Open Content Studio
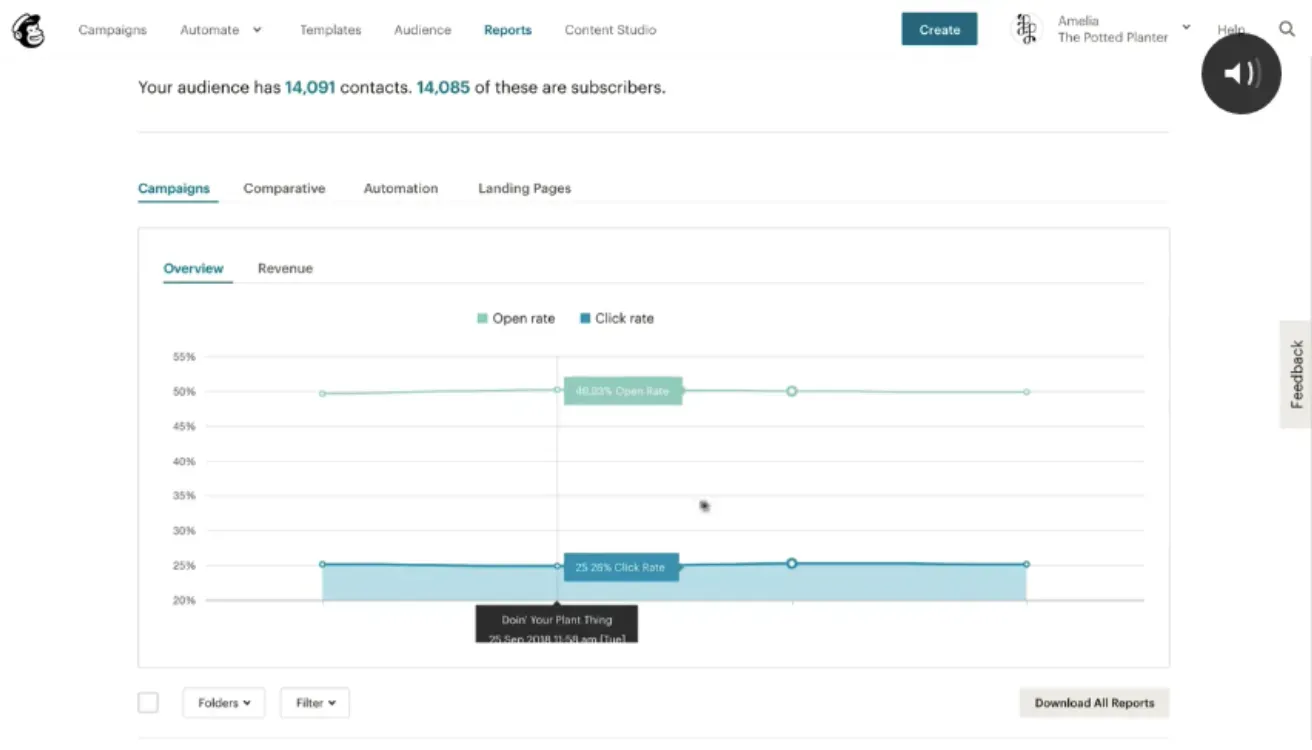The image size is (1312, 750). pos(610,29)
